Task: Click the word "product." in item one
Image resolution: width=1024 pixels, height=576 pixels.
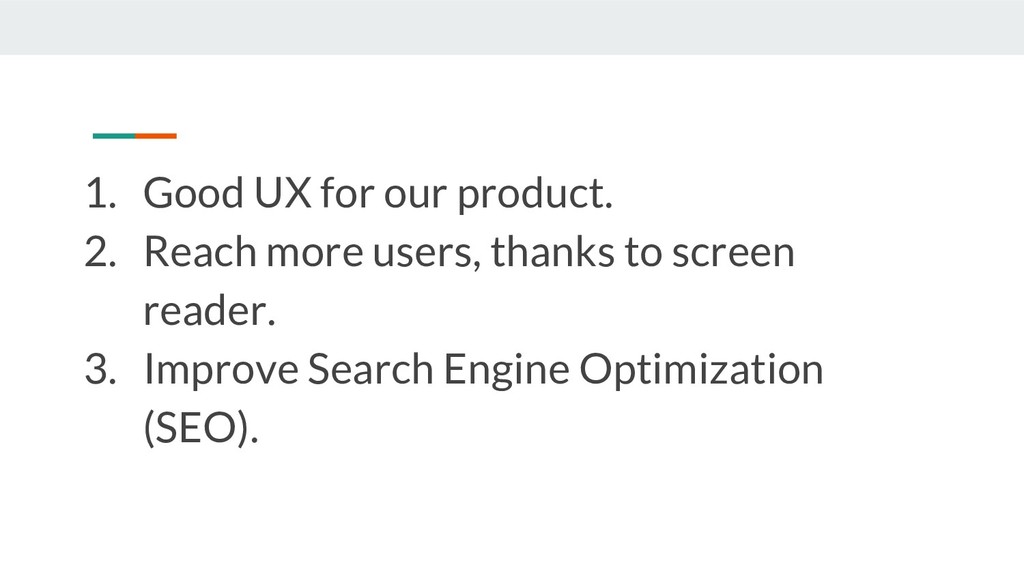Action: [534, 196]
